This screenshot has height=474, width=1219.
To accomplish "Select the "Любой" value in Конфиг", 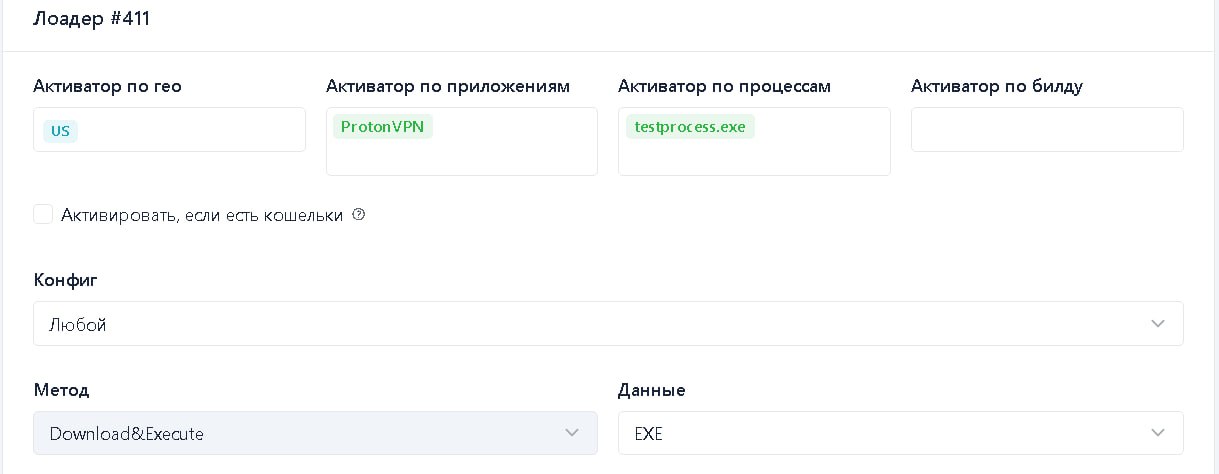I will [x=78, y=325].
